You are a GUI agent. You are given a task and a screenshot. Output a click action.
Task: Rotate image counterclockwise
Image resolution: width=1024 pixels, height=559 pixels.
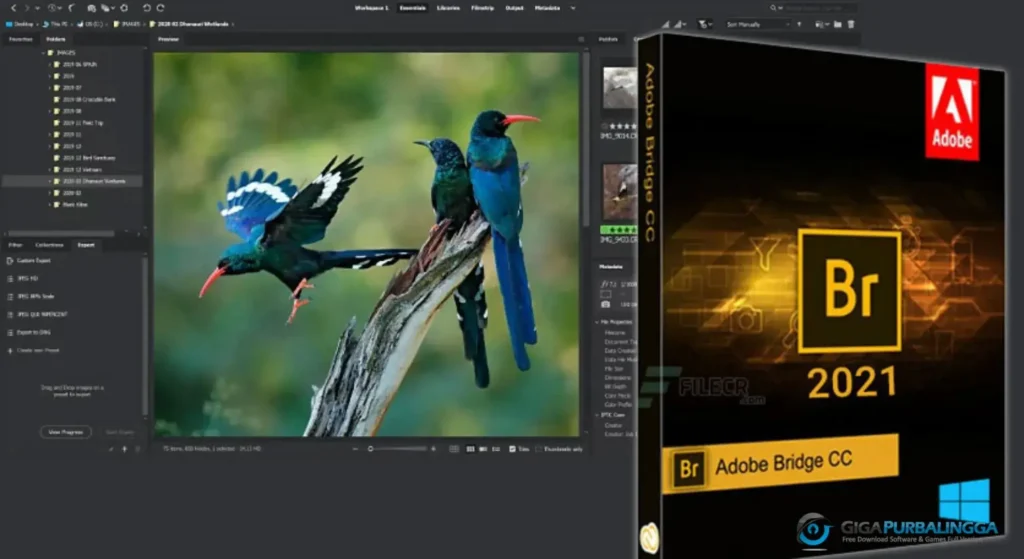146,8
